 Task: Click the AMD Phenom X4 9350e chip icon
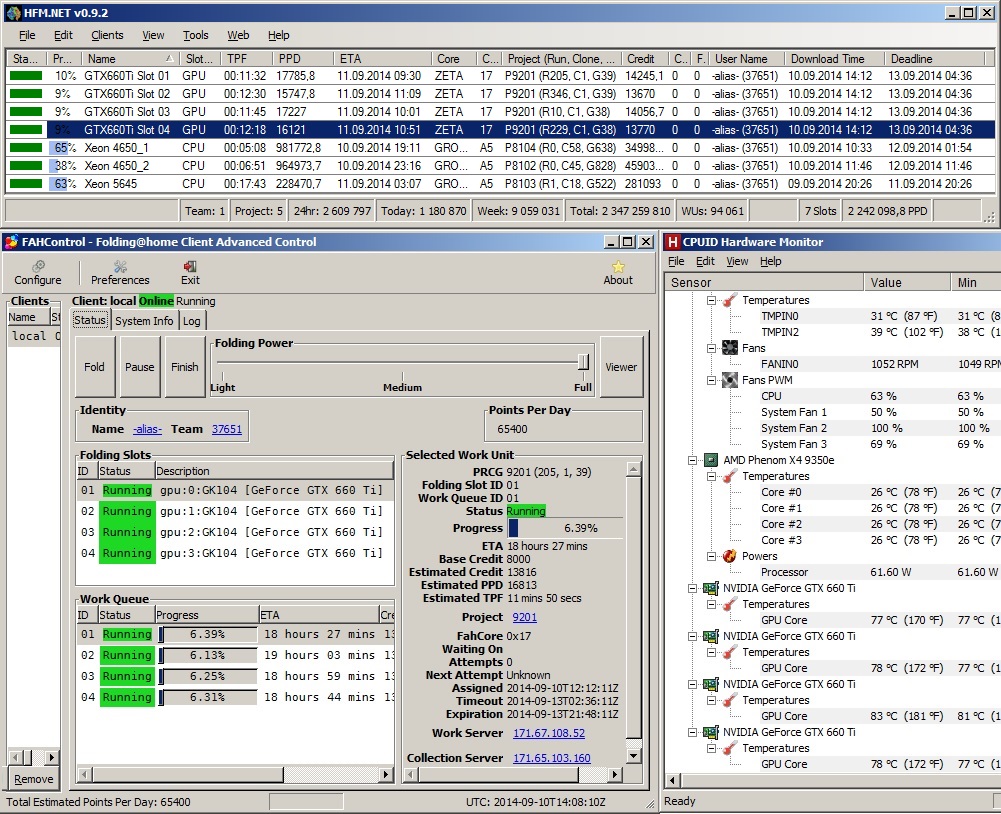pyautogui.click(x=711, y=460)
